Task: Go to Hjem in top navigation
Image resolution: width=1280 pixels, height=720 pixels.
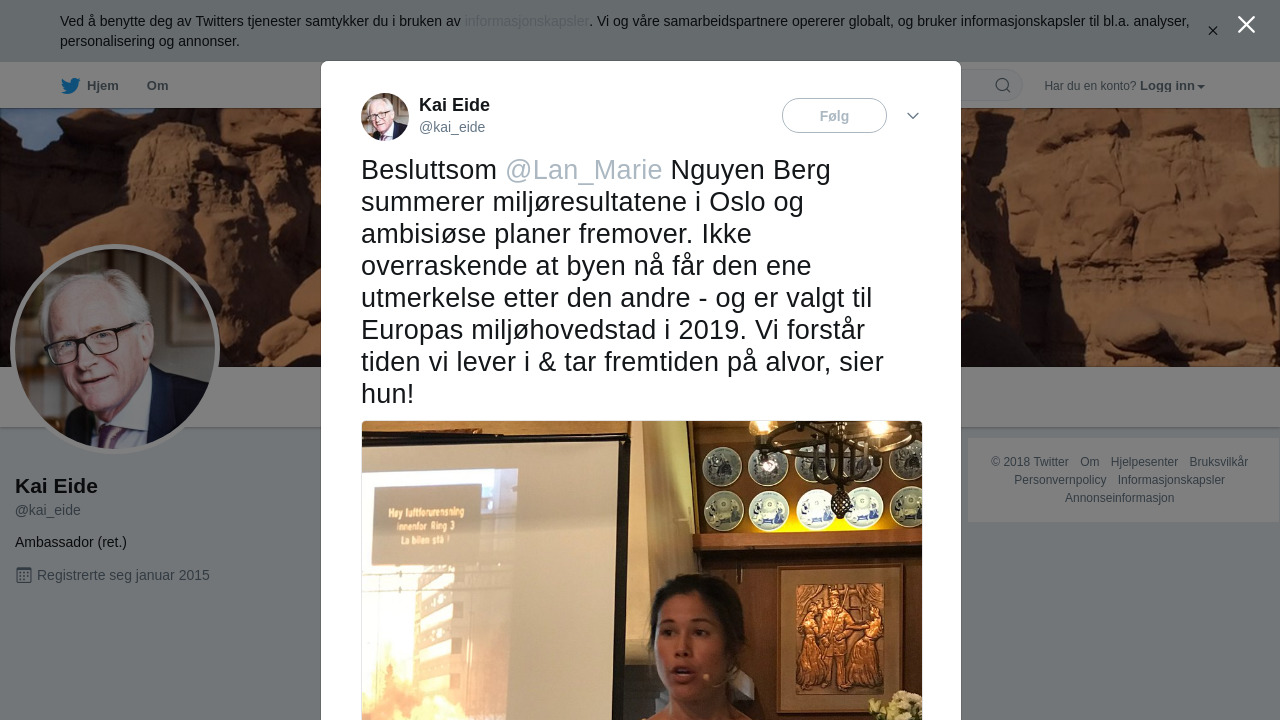Action: point(102,86)
